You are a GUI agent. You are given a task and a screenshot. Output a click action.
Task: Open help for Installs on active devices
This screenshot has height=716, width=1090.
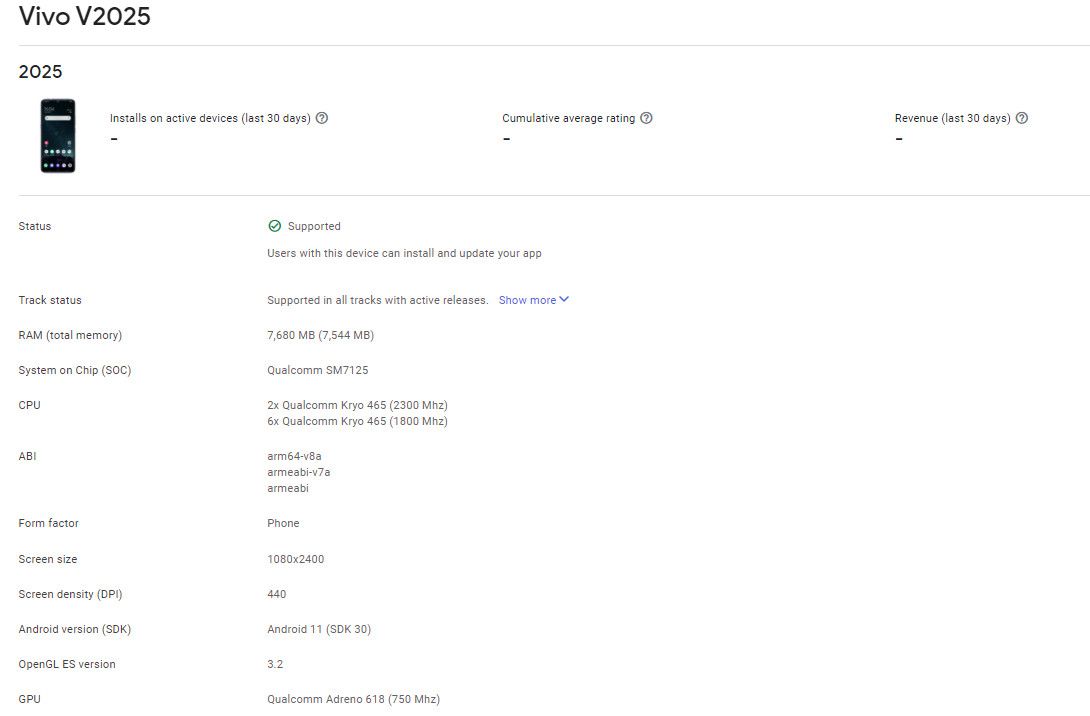322,118
